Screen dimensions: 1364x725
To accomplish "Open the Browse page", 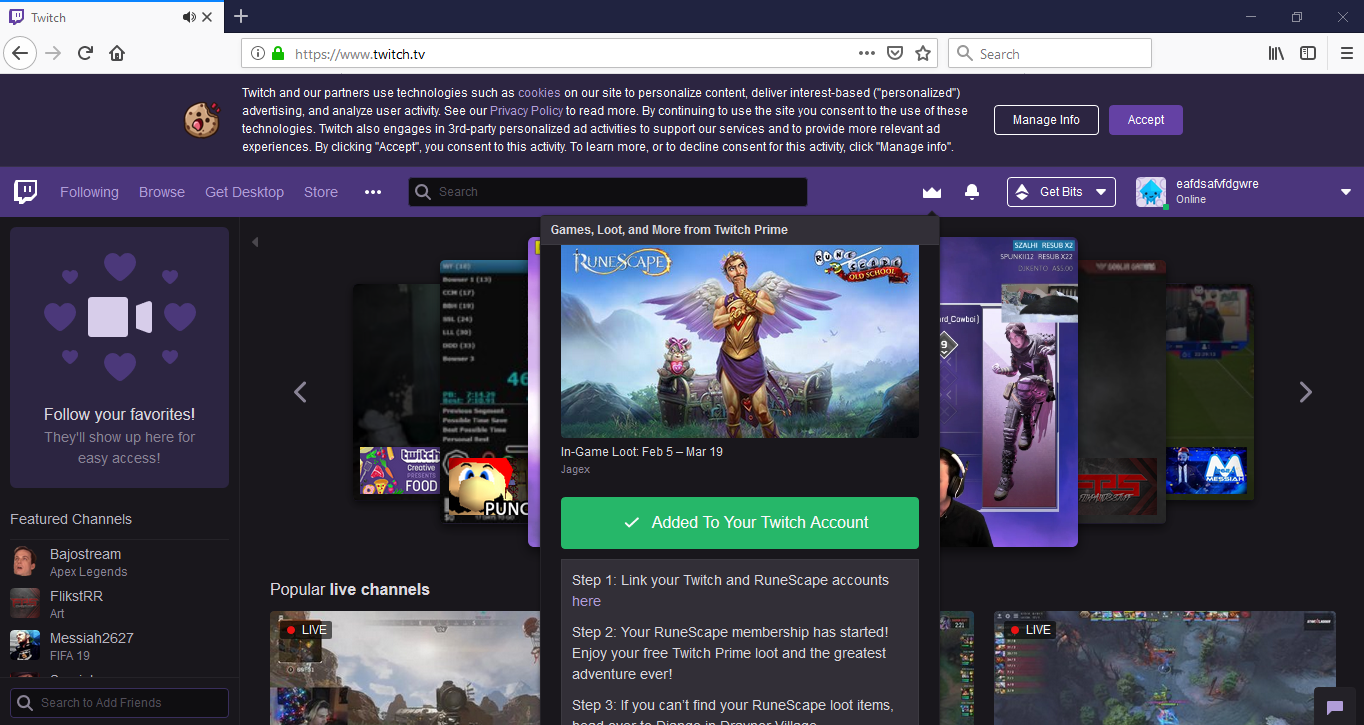I will 162,192.
